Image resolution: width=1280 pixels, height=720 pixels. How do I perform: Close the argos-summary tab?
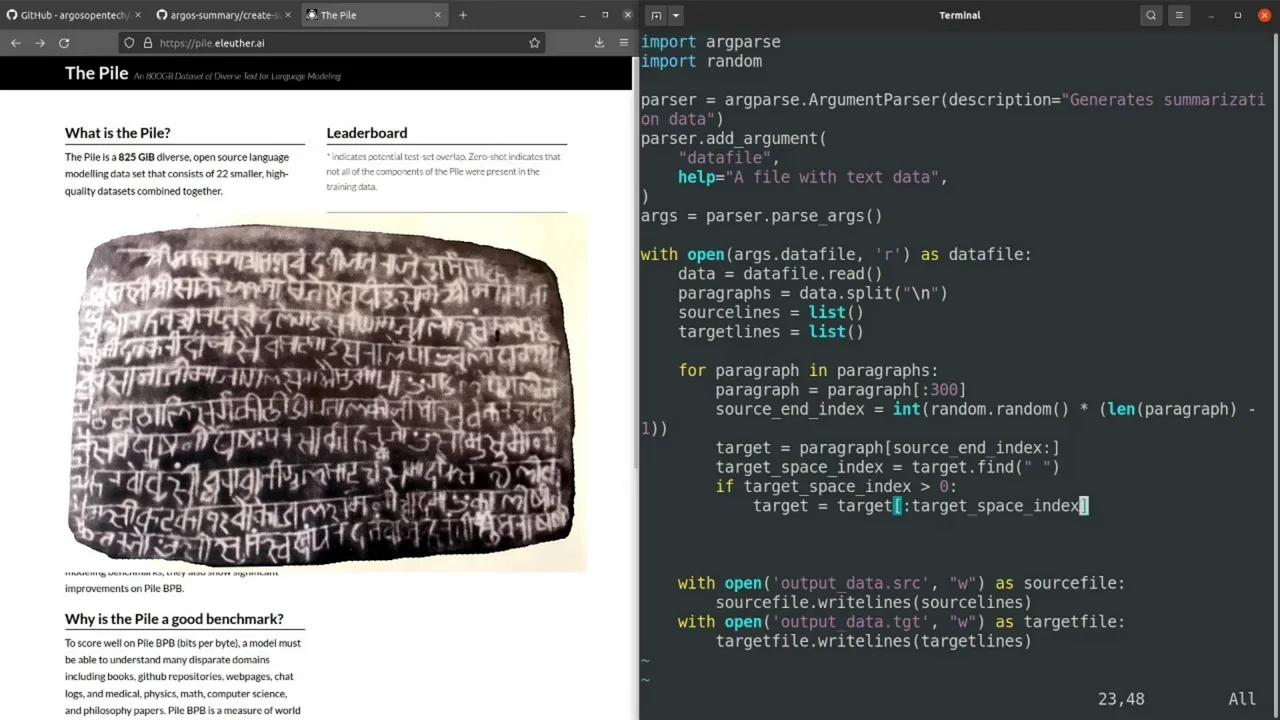tap(287, 15)
